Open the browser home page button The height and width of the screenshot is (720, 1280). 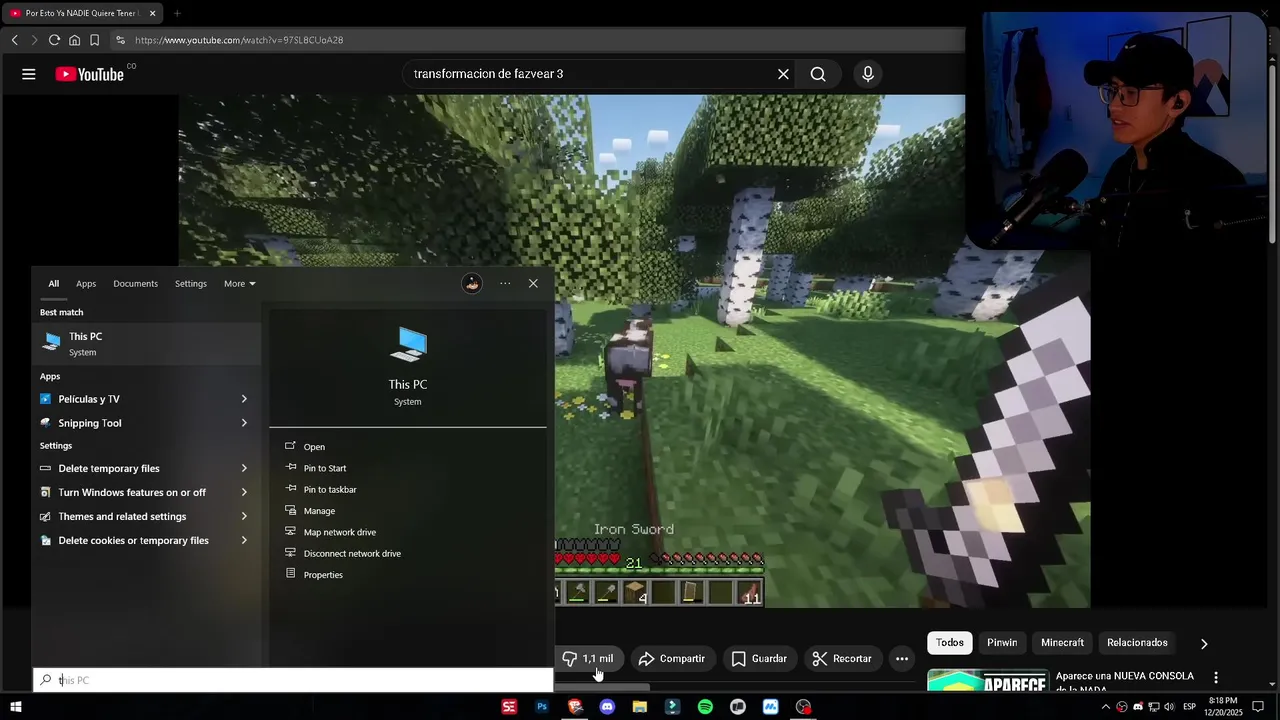[74, 40]
